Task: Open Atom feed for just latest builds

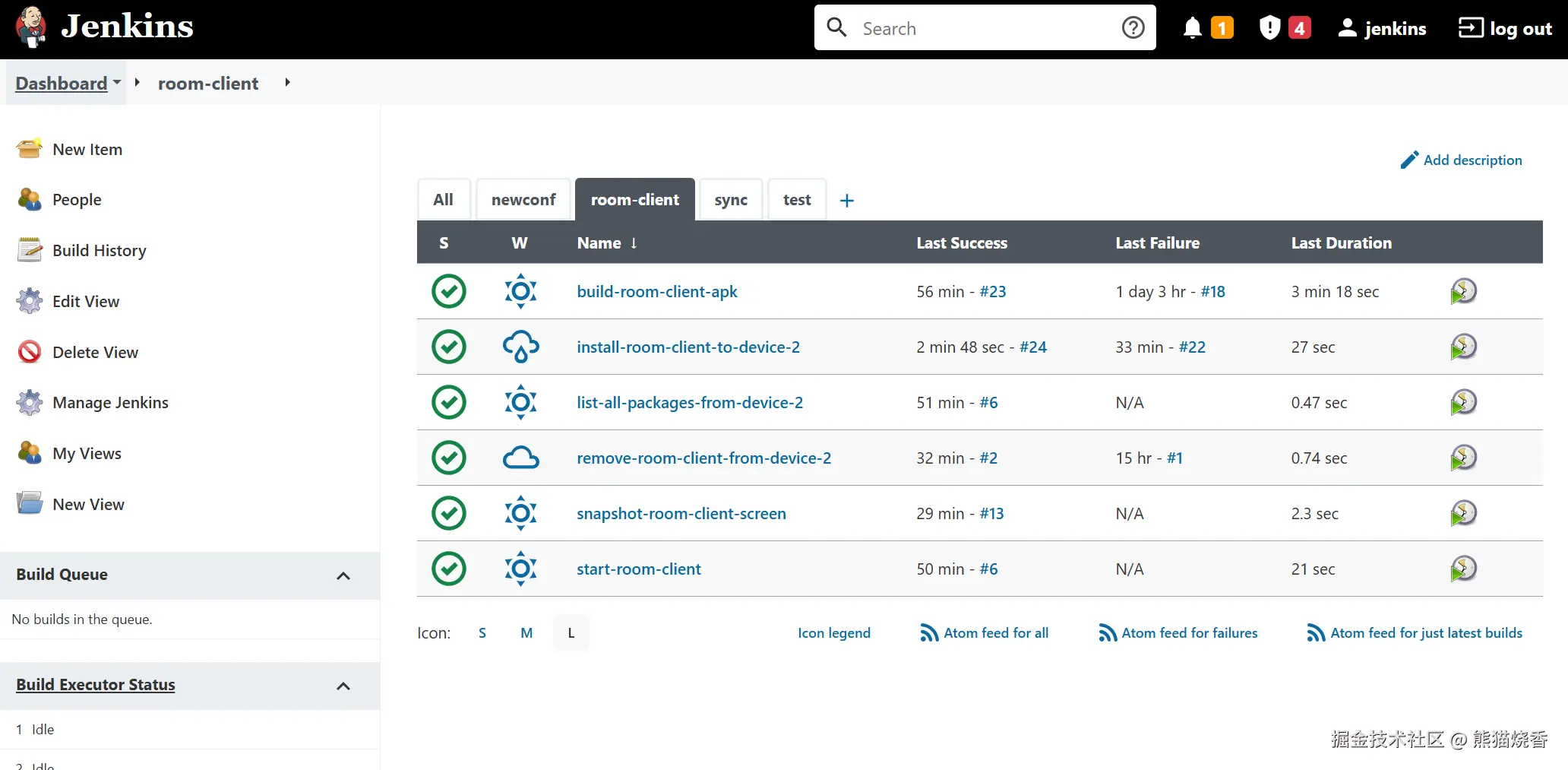Action: pos(1415,632)
